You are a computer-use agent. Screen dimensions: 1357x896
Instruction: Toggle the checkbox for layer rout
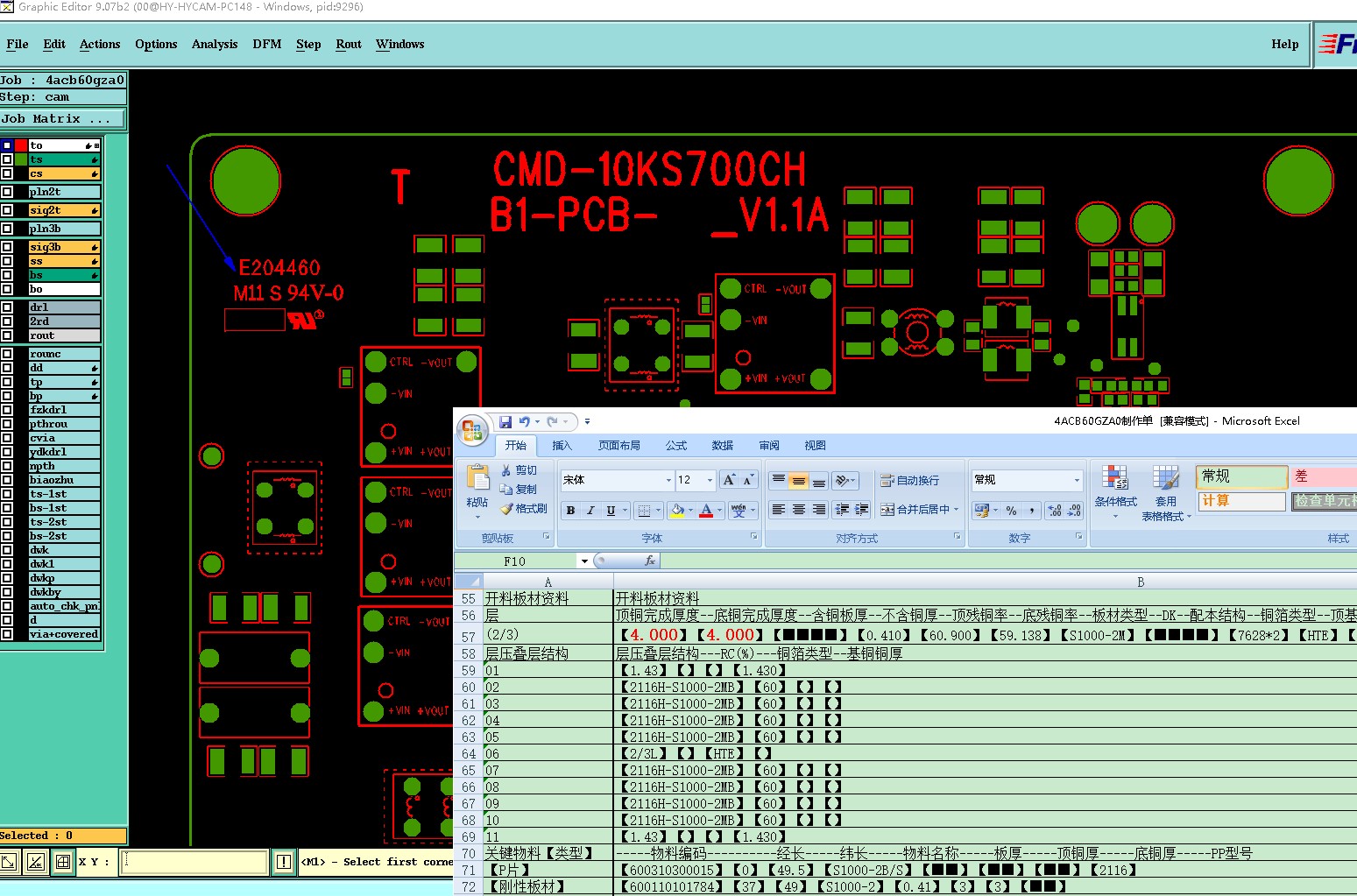click(x=7, y=335)
